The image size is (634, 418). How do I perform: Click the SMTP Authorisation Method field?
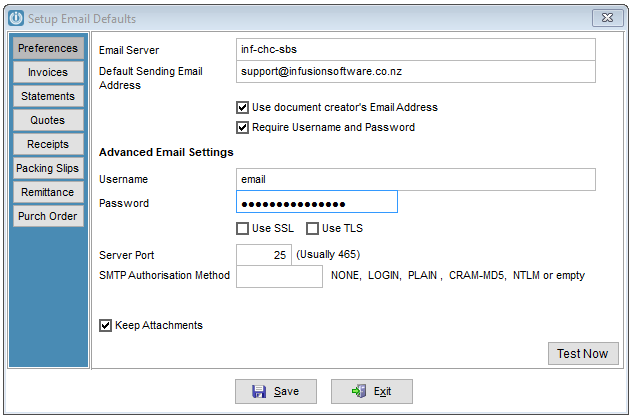click(x=279, y=277)
